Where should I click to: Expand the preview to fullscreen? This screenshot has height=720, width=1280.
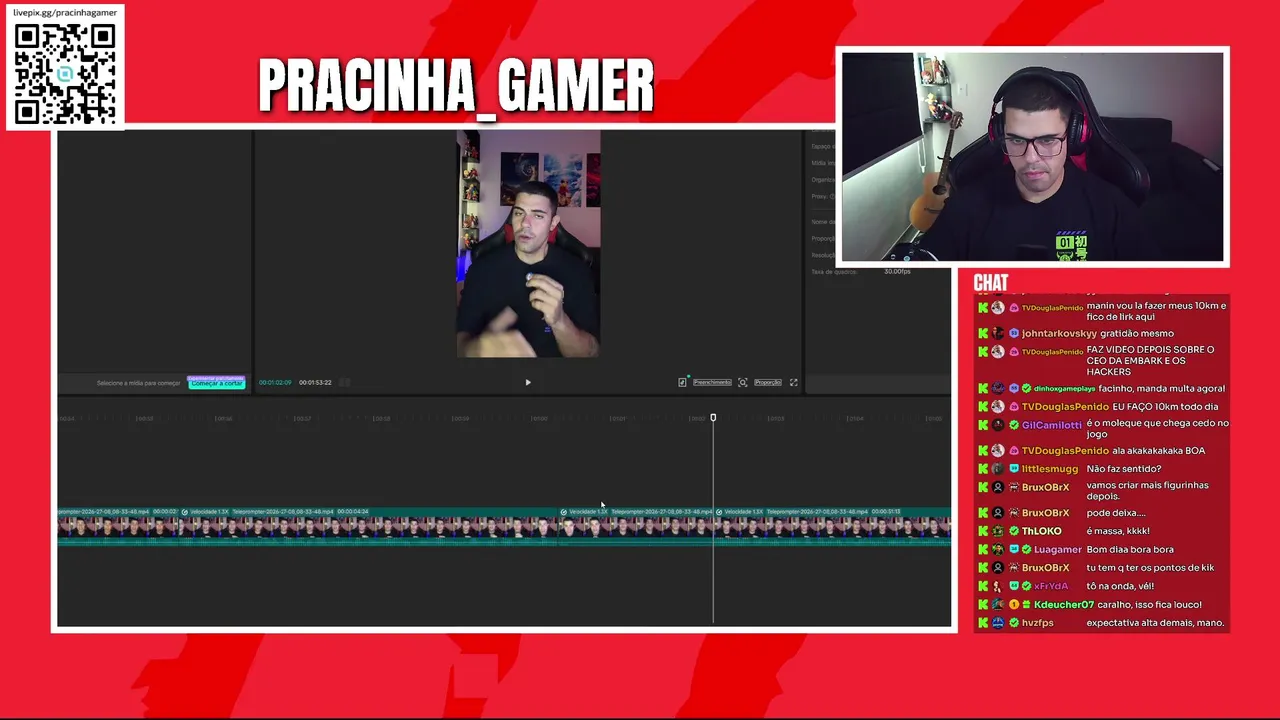pyautogui.click(x=794, y=382)
